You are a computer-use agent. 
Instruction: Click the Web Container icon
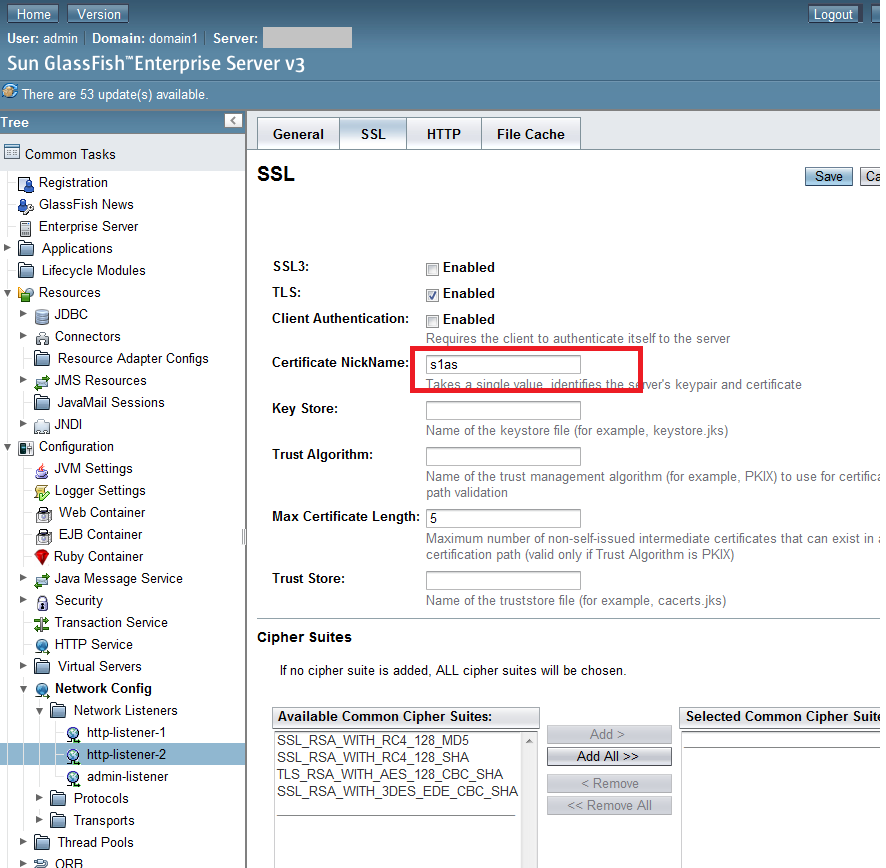tap(44, 514)
